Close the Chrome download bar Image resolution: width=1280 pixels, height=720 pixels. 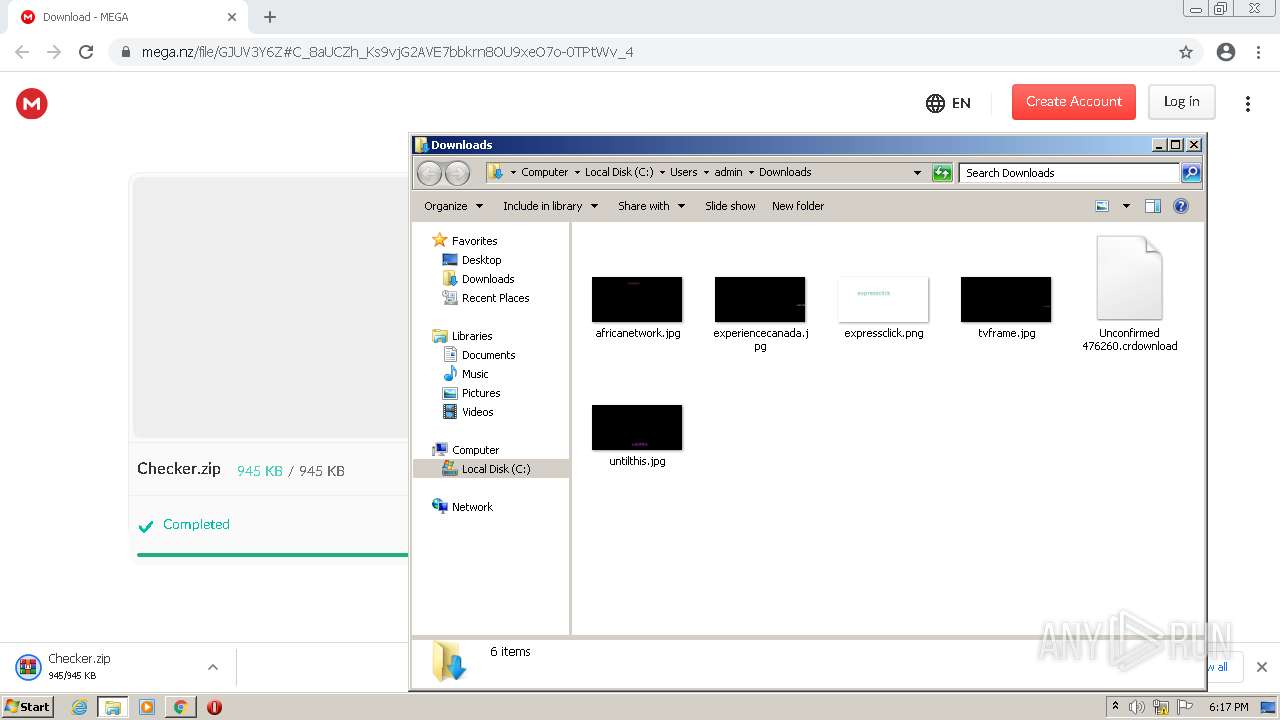(x=1261, y=667)
